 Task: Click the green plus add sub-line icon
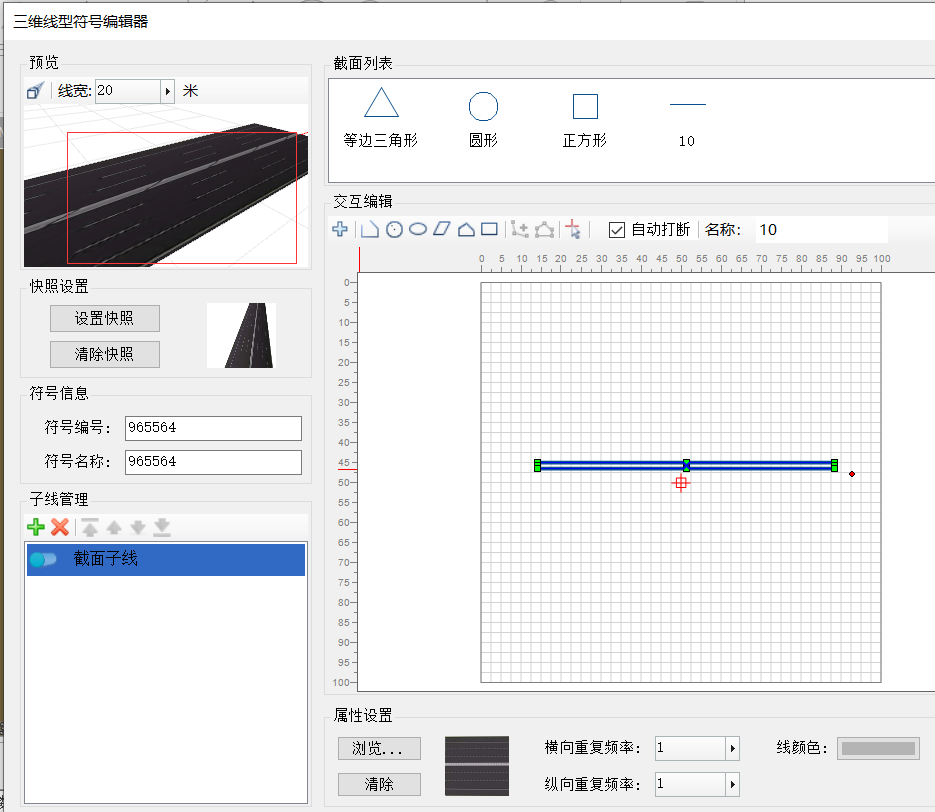[x=36, y=527]
